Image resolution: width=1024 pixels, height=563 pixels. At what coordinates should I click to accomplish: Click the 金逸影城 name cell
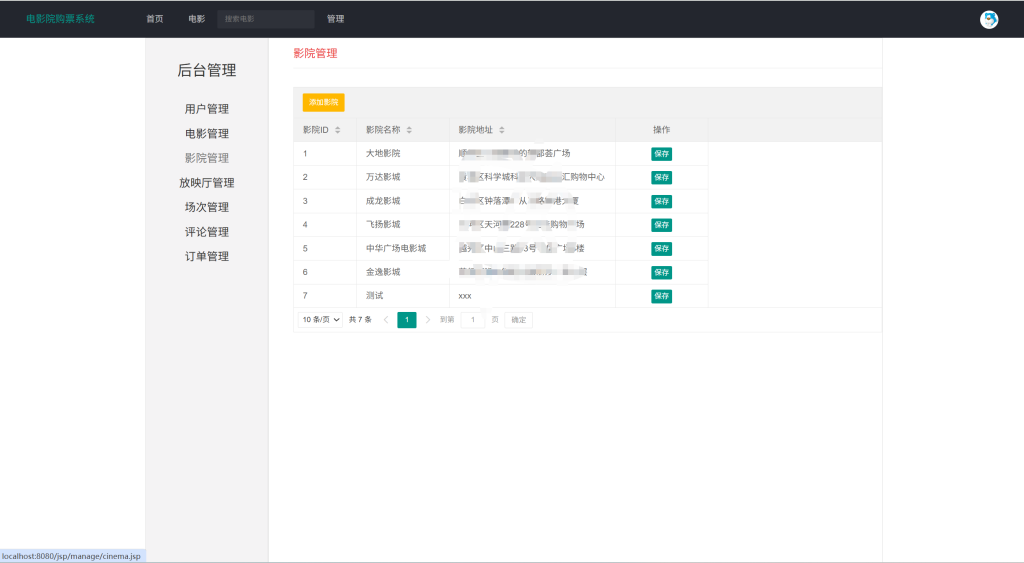[x=403, y=272]
